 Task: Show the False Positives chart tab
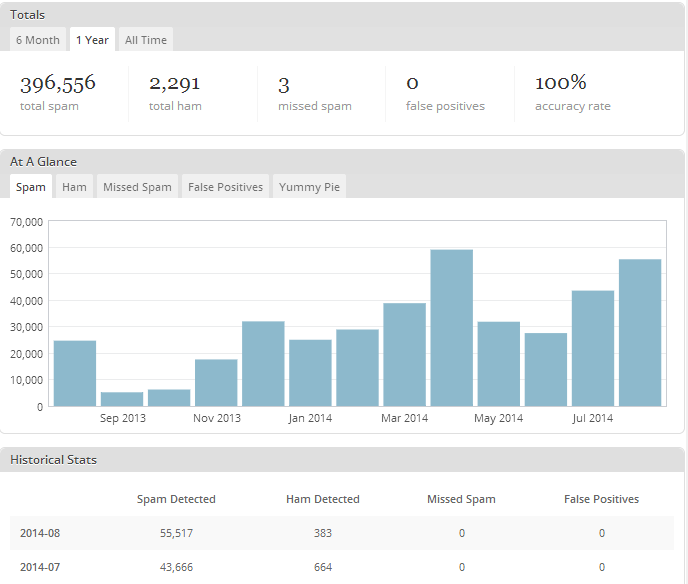tap(226, 187)
